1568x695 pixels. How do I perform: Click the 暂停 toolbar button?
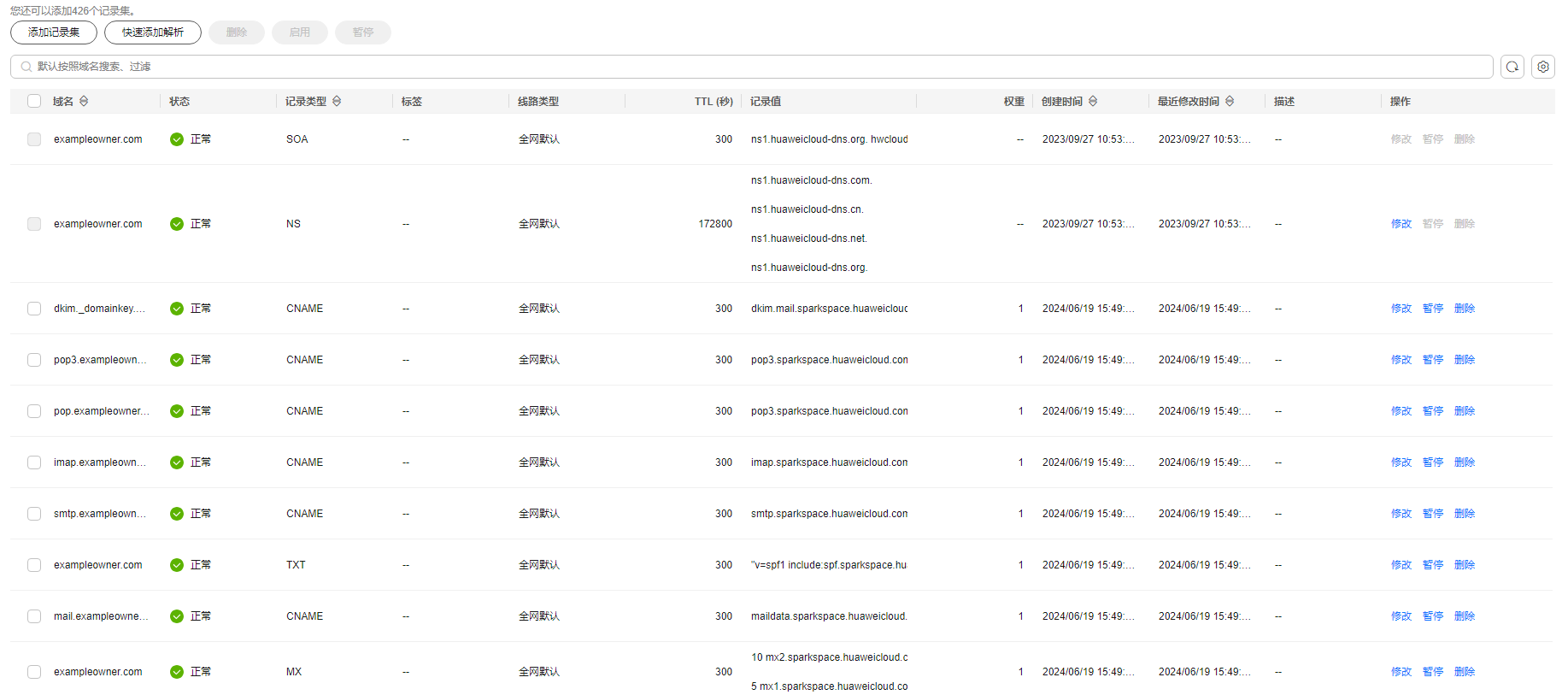coord(363,32)
